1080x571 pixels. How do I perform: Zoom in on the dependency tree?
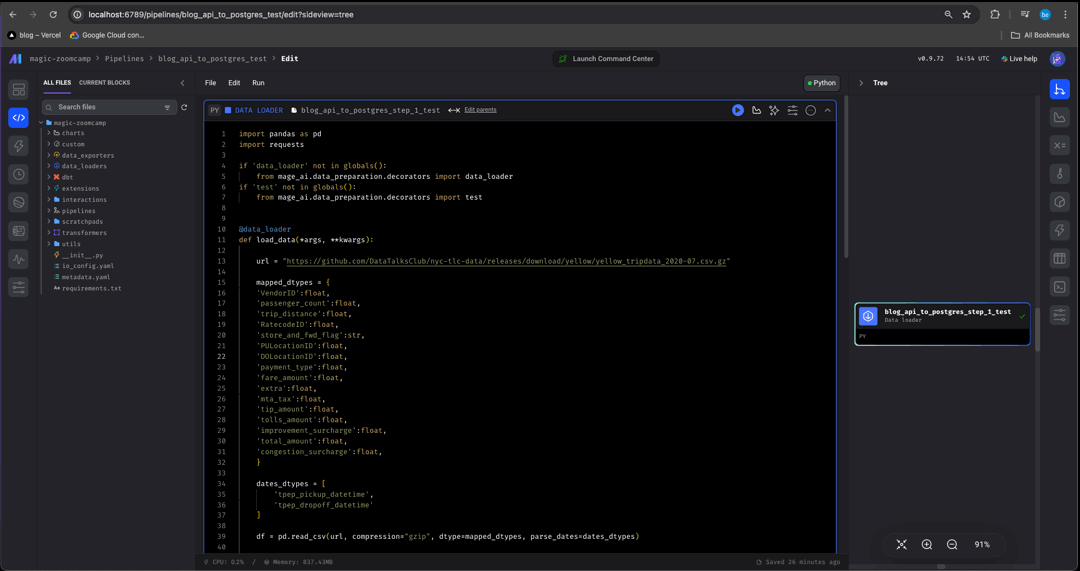926,544
